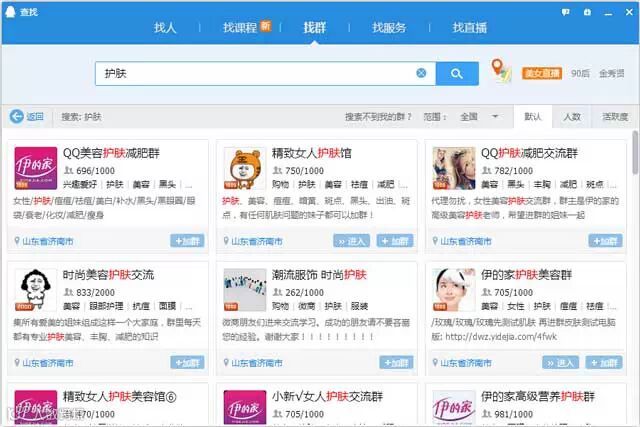The image size is (640, 427).
Task: Sort results by 活跃度
Action: tap(615, 117)
